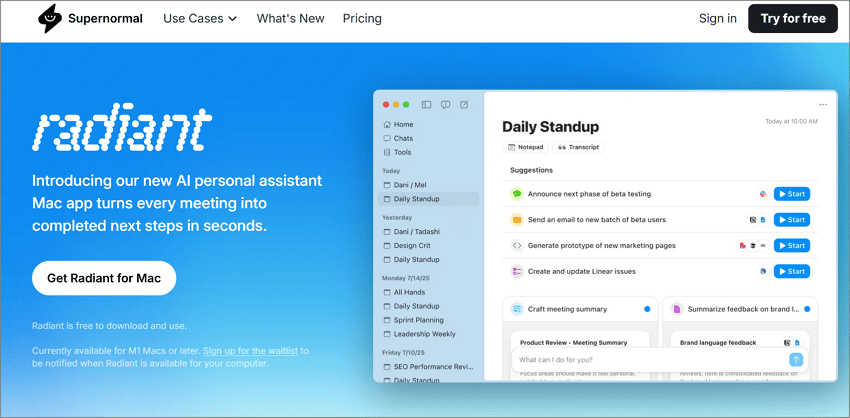Click the Slack icon in the Announce row

(763, 194)
